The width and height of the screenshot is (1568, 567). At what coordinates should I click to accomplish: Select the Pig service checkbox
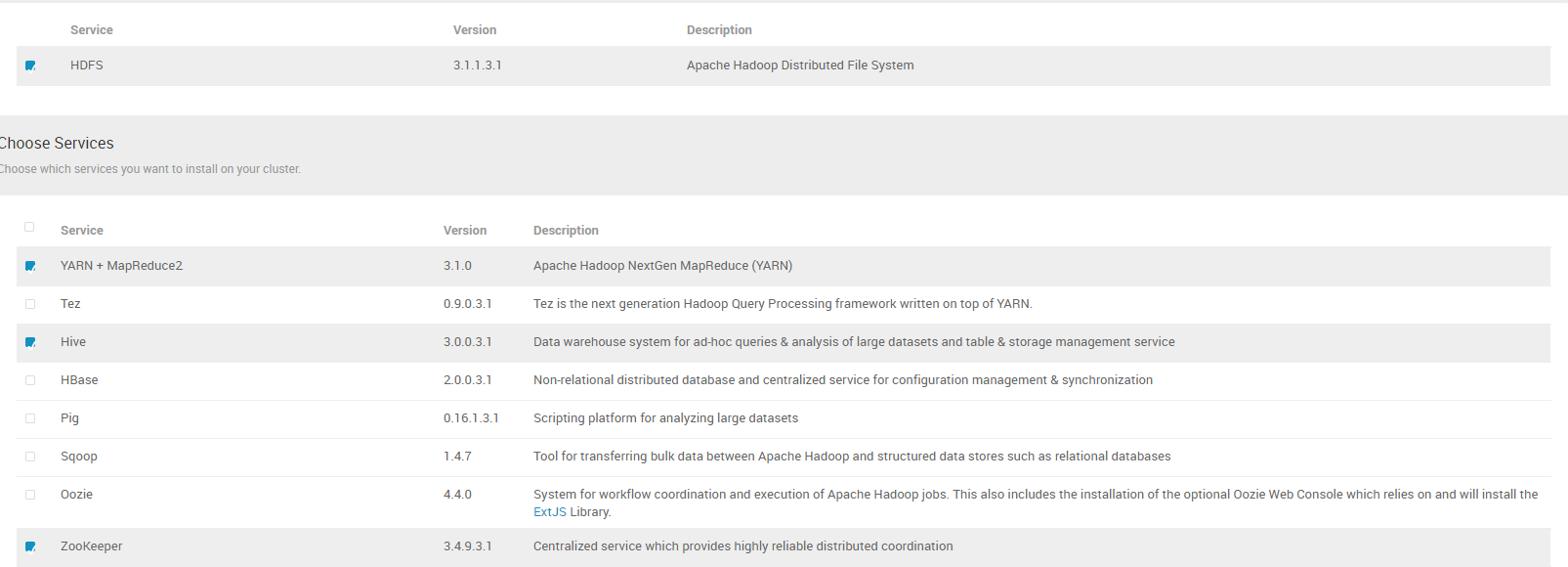coord(30,418)
